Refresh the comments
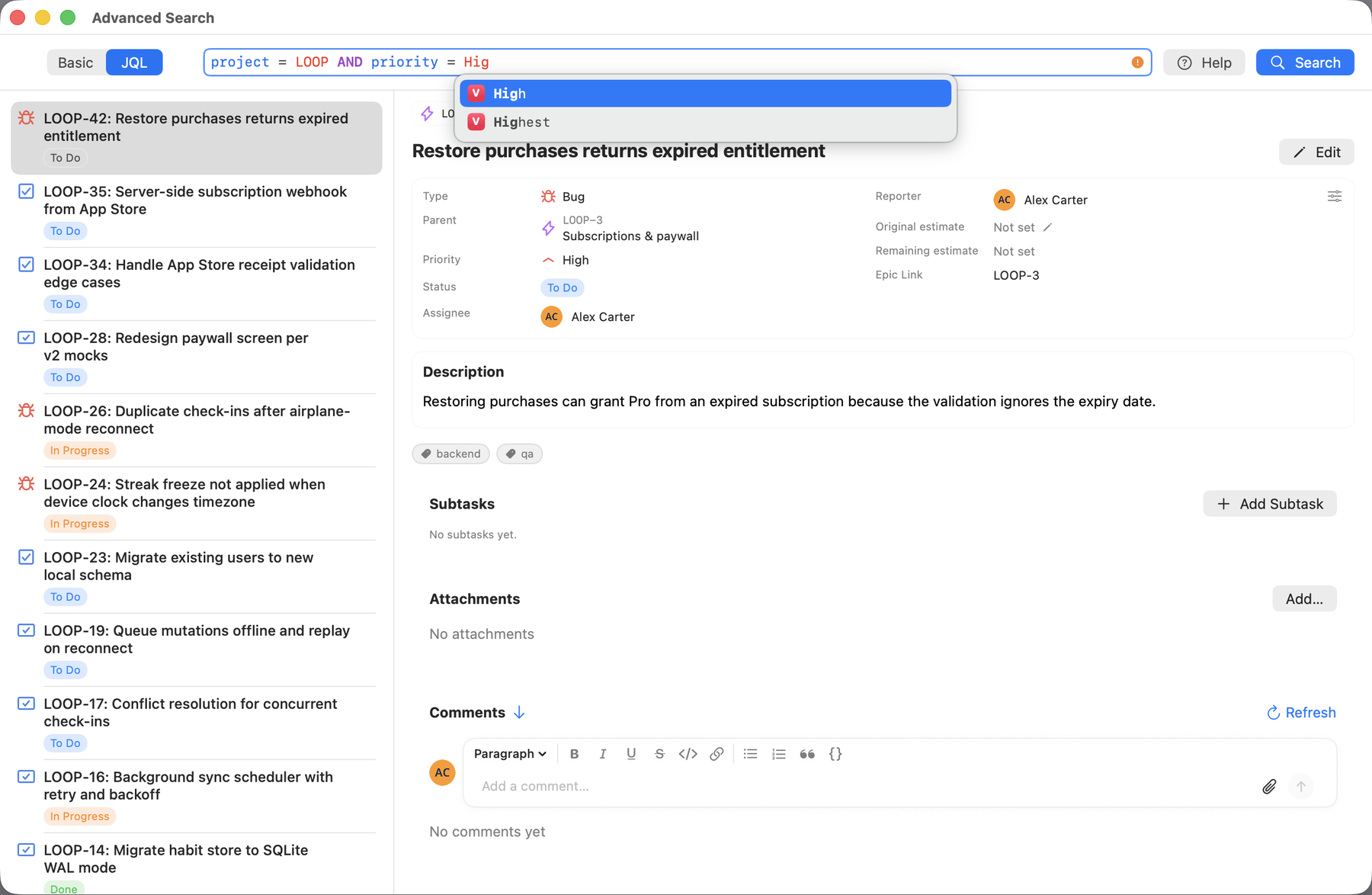 1301,713
